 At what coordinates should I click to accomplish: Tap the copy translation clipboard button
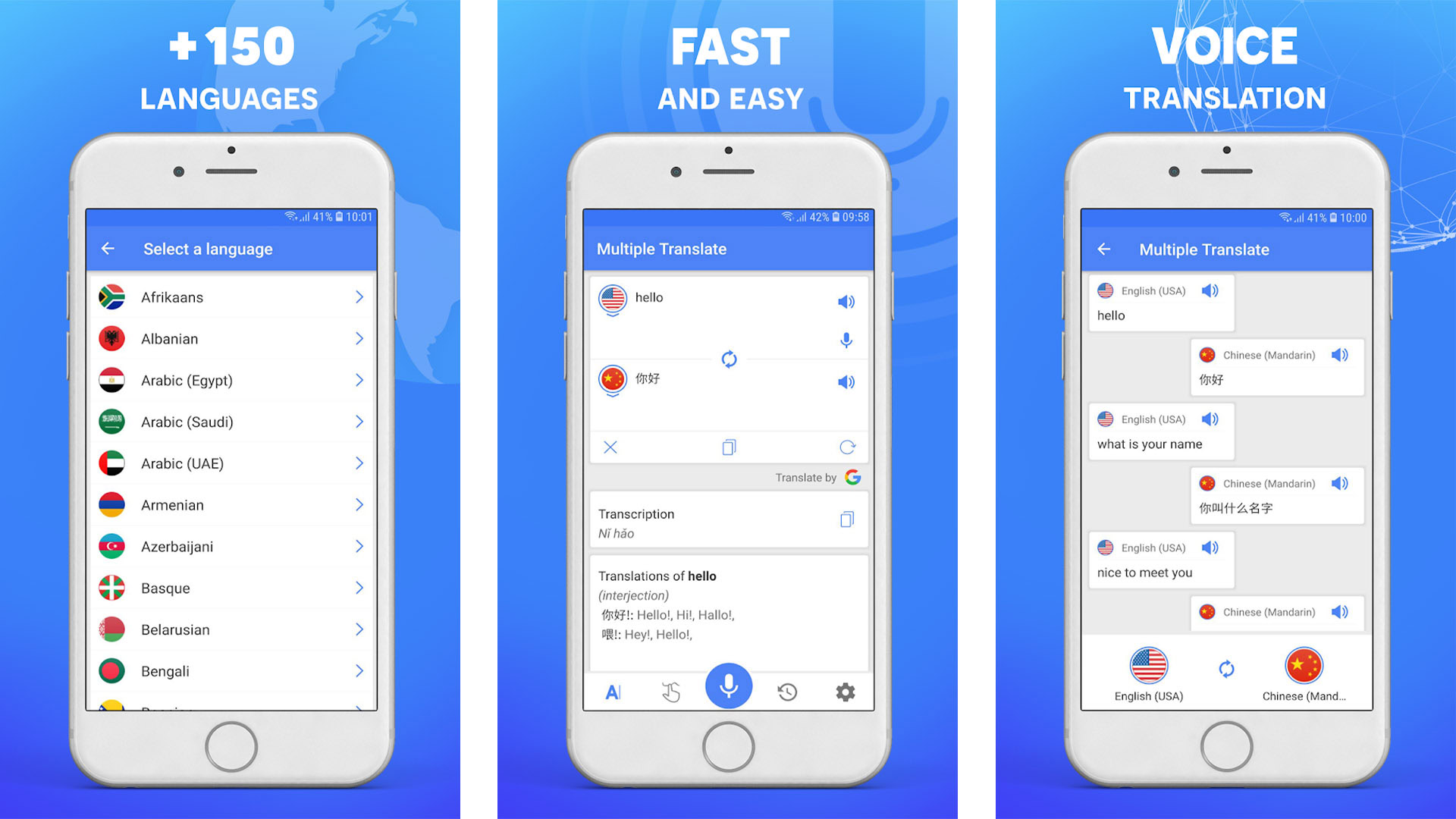(727, 448)
